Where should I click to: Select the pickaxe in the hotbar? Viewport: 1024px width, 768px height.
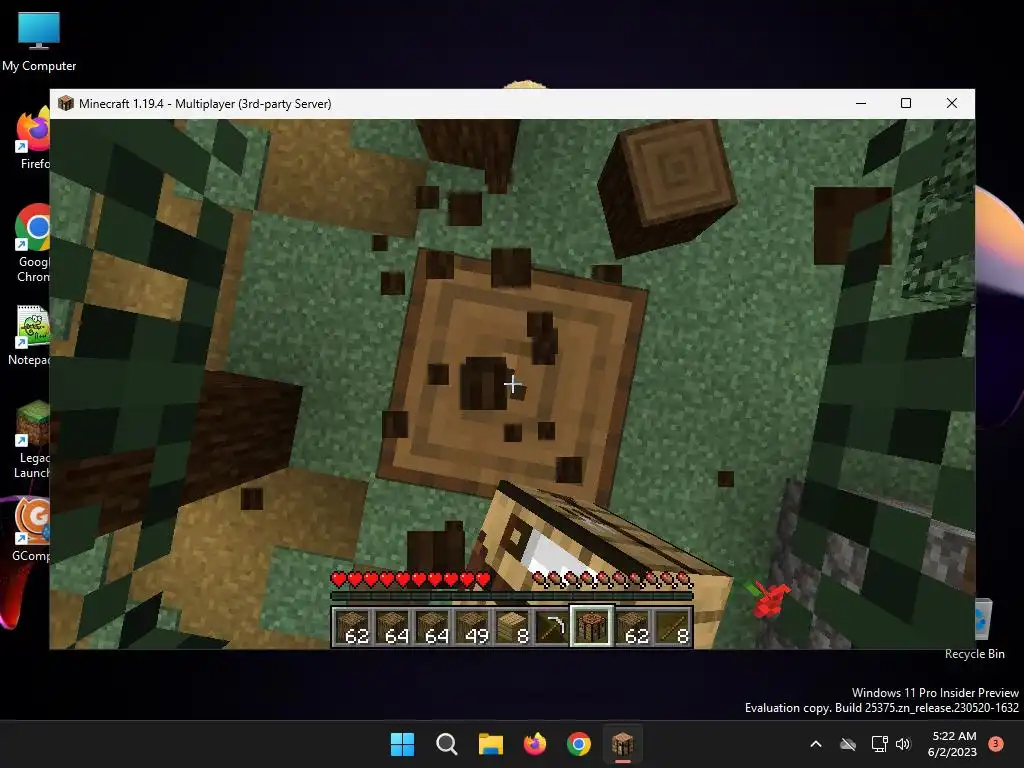pyautogui.click(x=552, y=627)
